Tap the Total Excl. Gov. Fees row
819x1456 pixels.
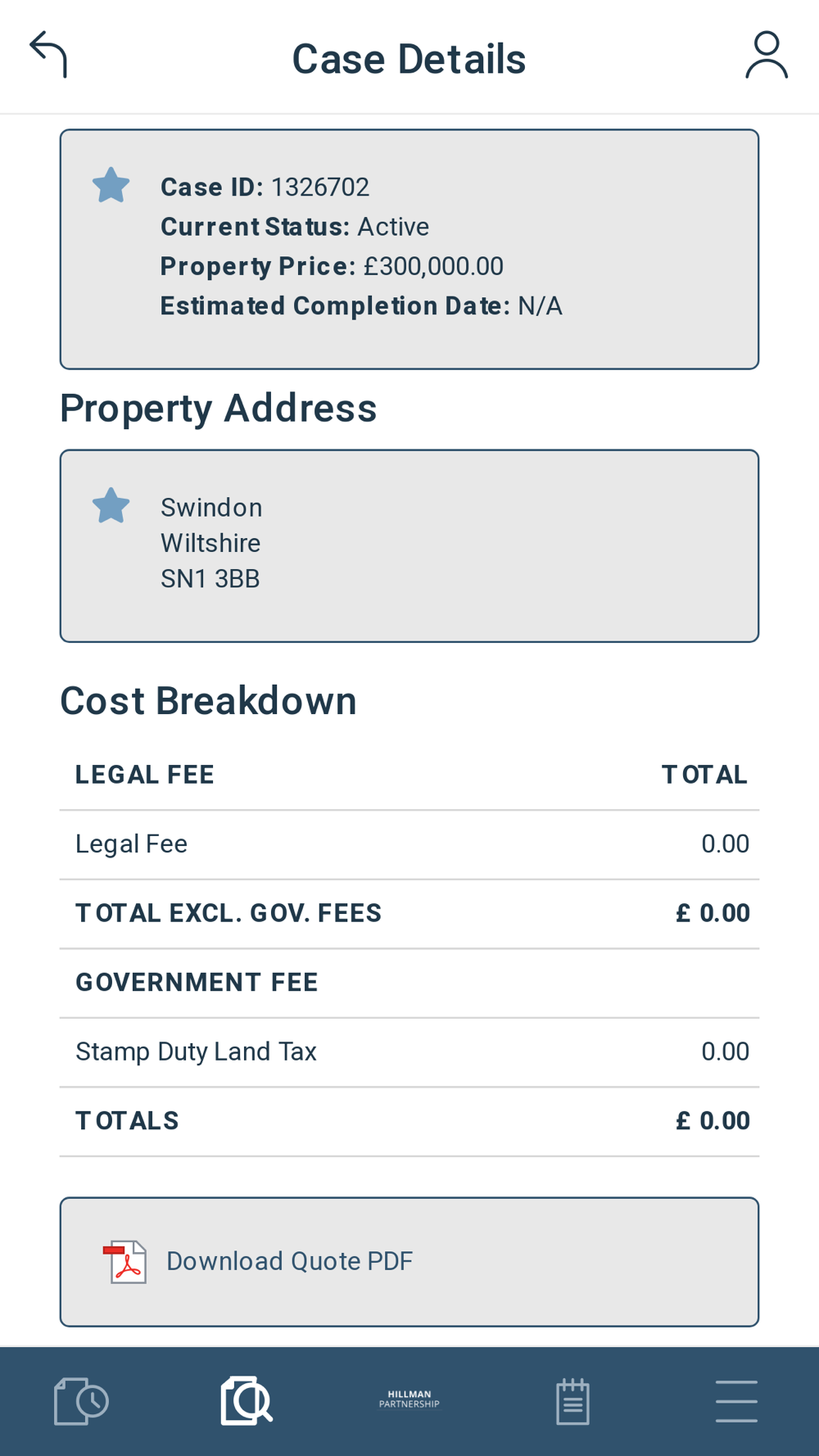409,914
